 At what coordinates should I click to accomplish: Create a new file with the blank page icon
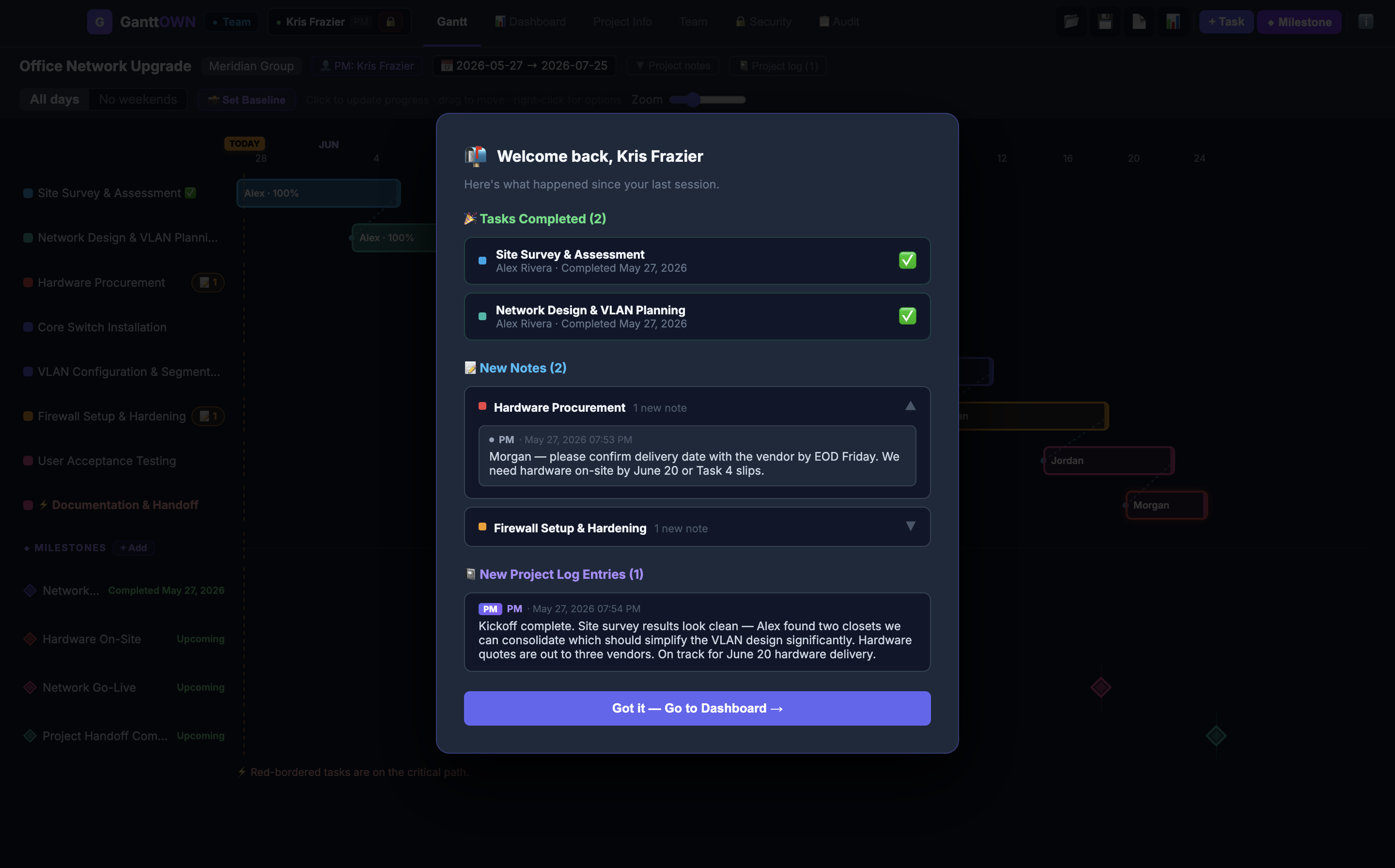[1139, 22]
